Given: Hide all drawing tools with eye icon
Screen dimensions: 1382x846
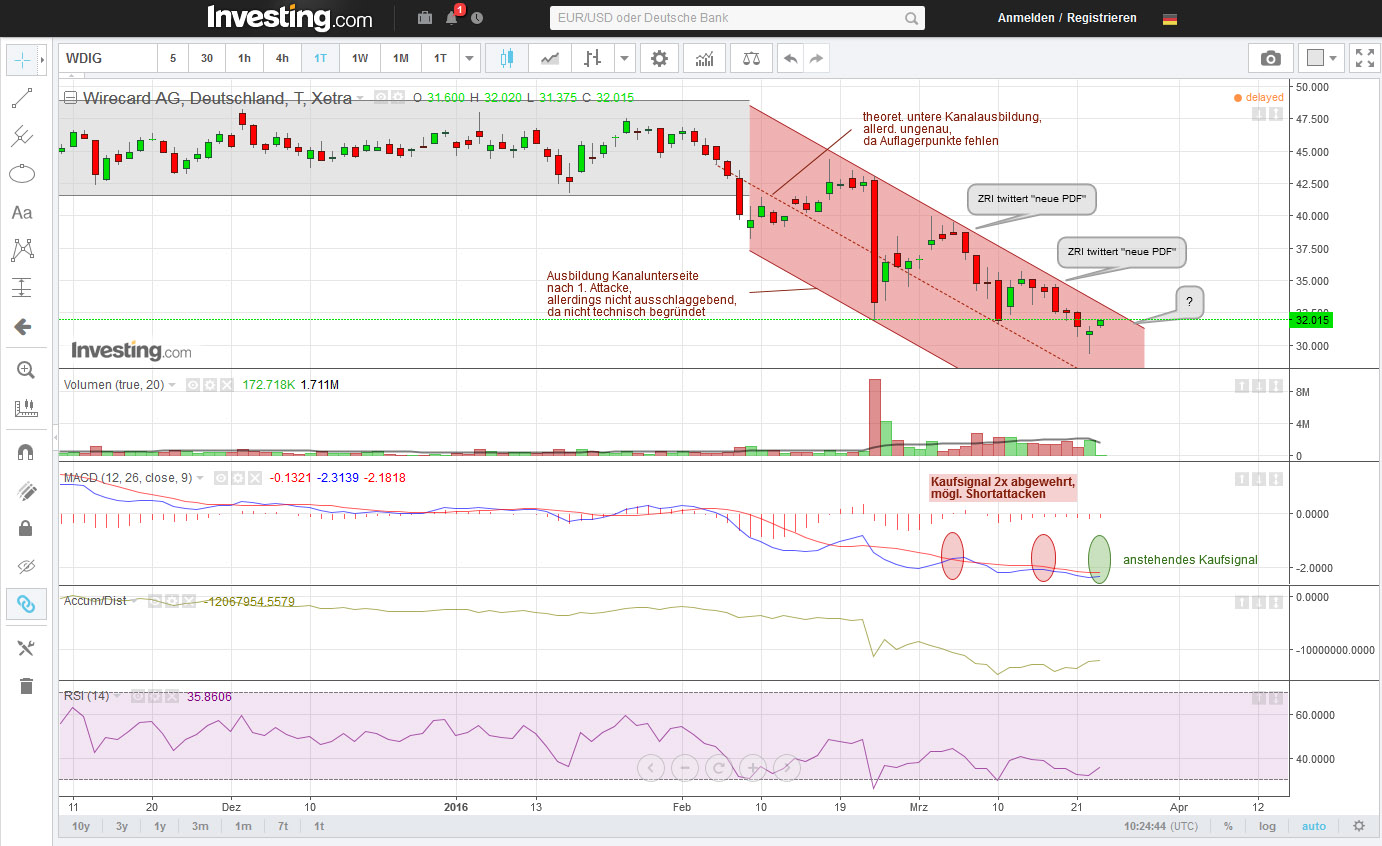Looking at the screenshot, I should click(x=26, y=566).
